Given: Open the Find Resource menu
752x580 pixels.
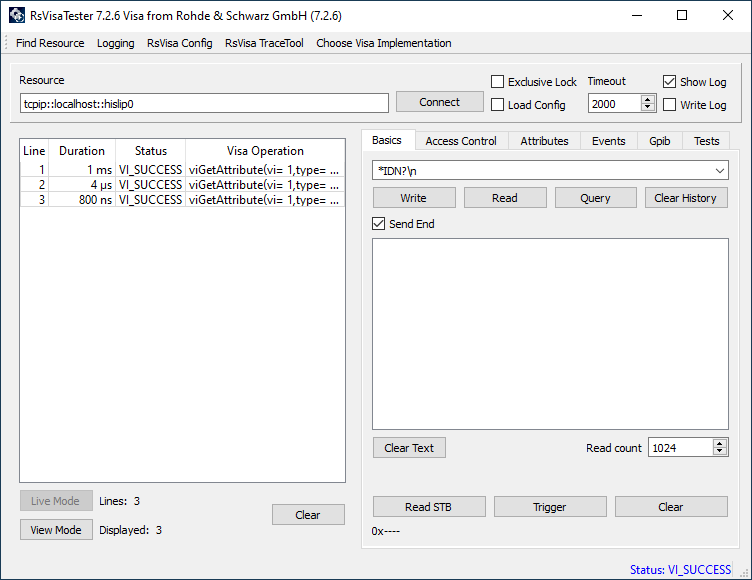Looking at the screenshot, I should (50, 43).
